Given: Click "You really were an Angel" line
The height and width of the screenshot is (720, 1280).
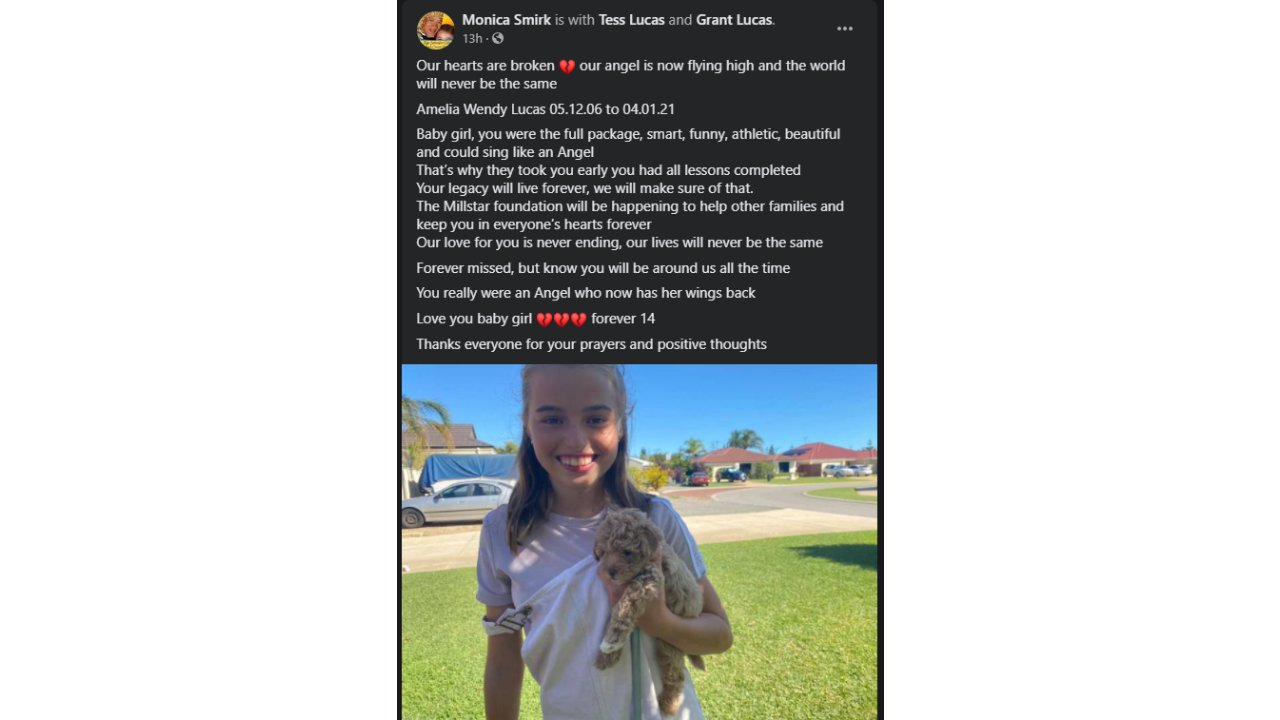Looking at the screenshot, I should coord(586,293).
